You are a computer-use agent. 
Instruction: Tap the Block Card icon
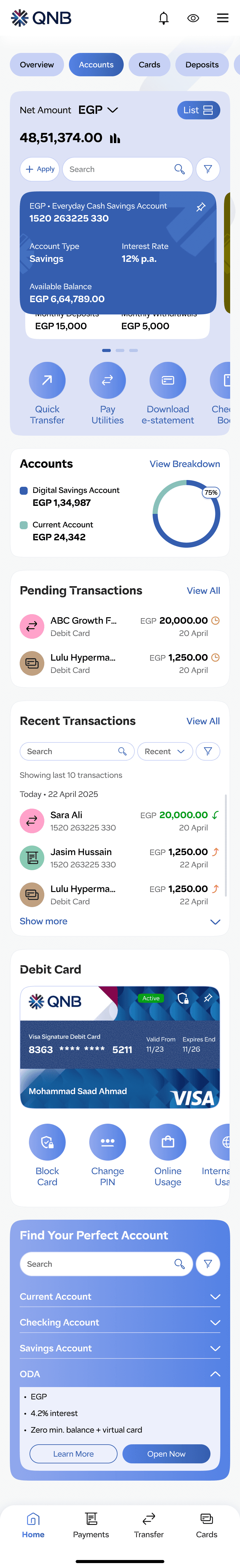coord(47,1142)
